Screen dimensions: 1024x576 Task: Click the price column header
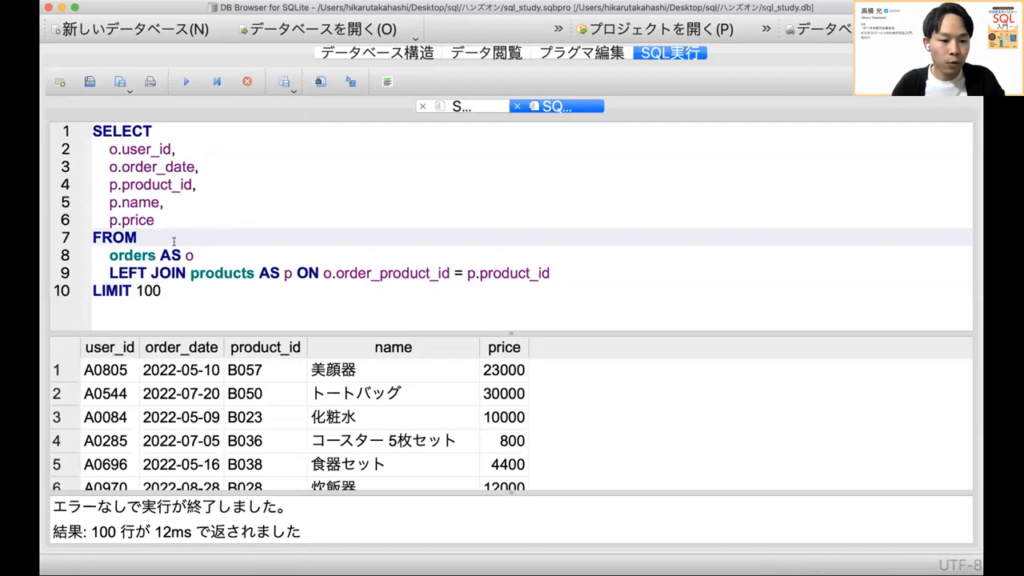[504, 348]
